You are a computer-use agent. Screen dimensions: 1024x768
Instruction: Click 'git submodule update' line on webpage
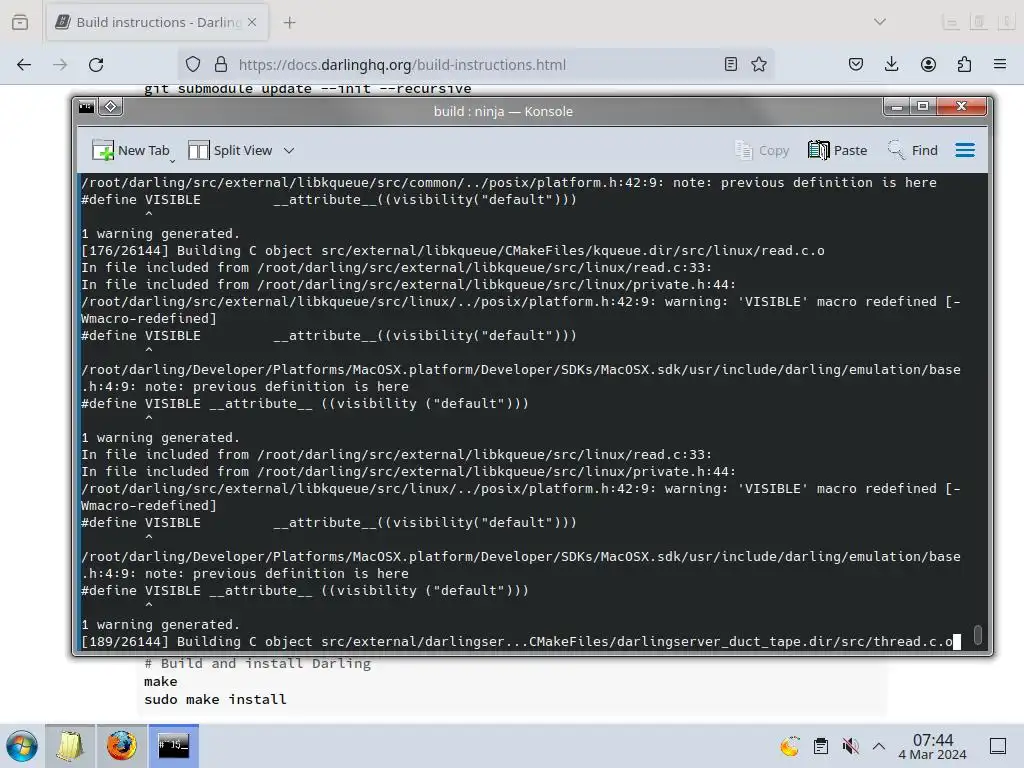(308, 89)
